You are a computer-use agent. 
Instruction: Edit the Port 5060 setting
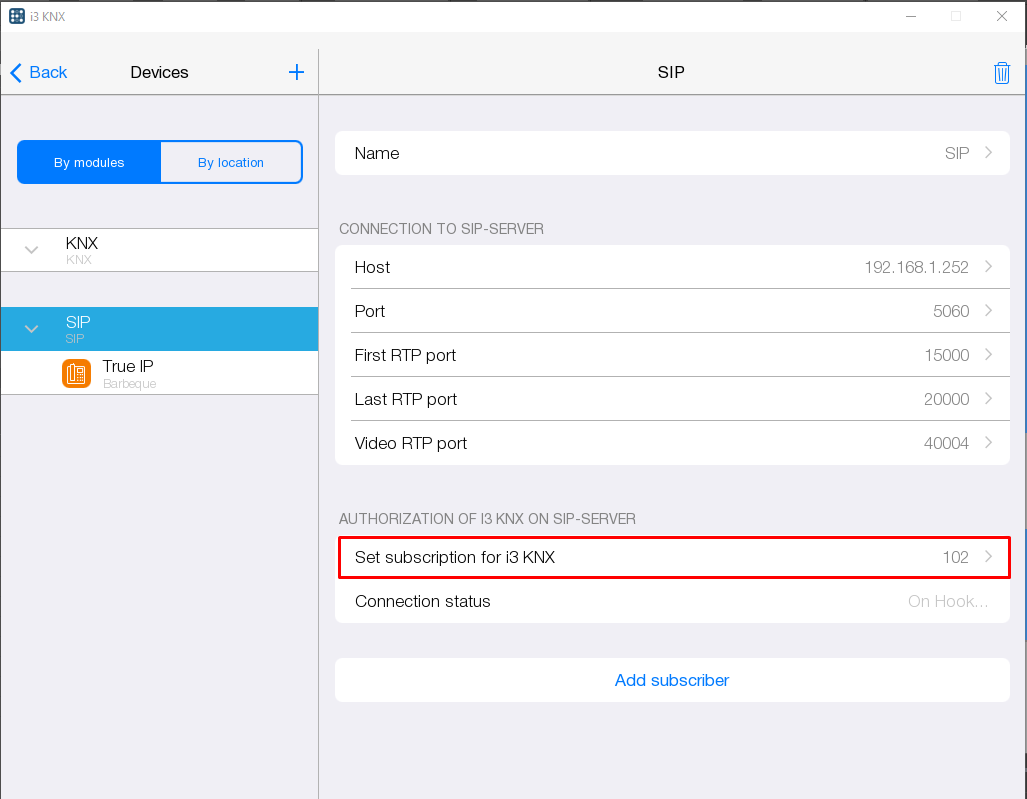[x=671, y=311]
